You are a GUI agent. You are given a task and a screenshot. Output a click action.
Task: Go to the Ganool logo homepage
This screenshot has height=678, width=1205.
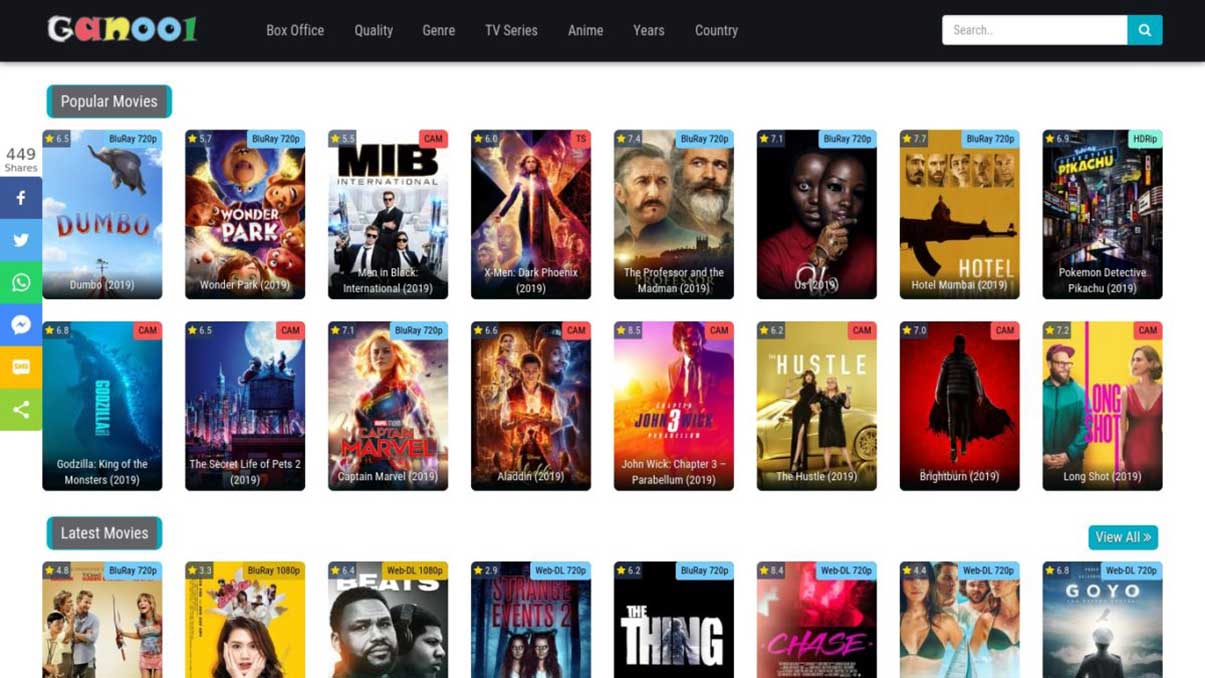point(122,29)
